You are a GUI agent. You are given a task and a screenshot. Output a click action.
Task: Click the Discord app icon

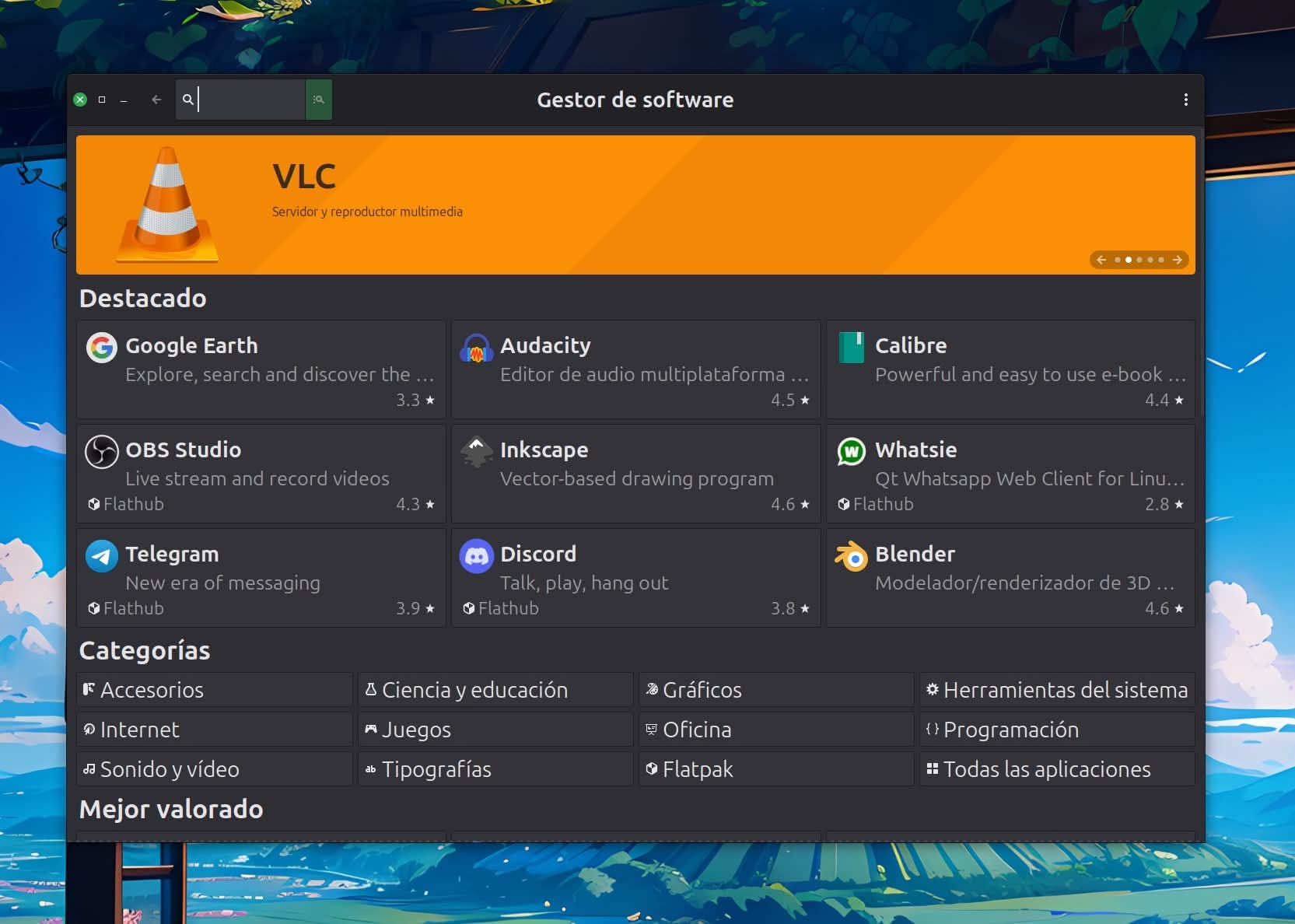coord(476,556)
